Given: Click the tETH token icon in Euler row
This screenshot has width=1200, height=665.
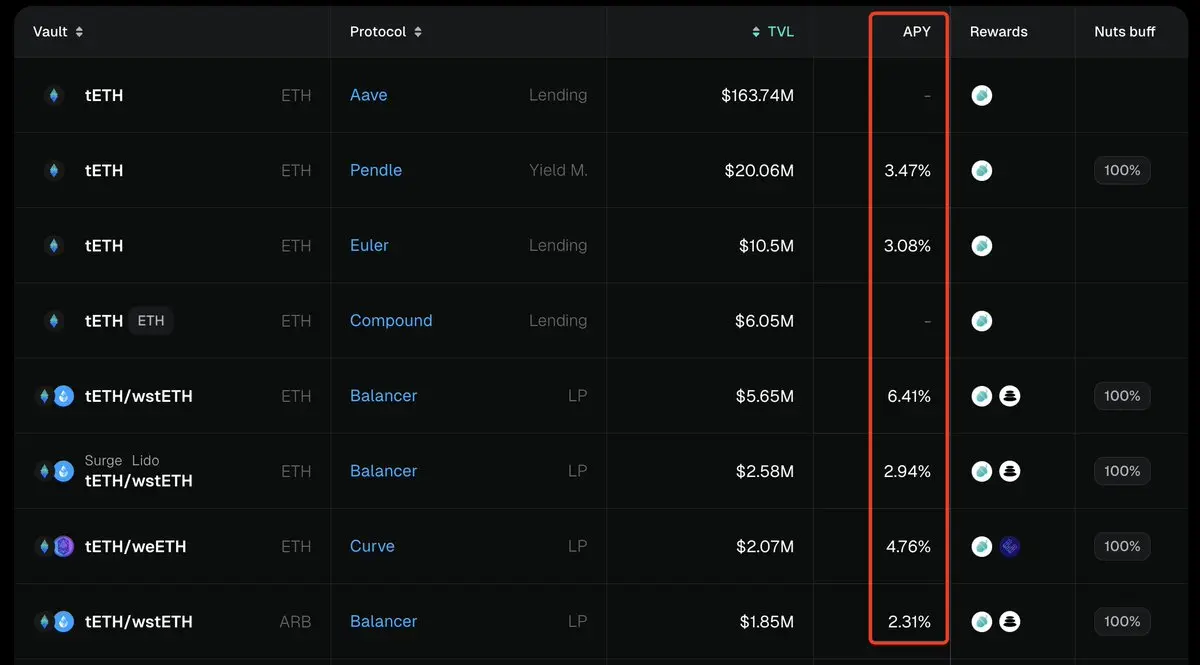Looking at the screenshot, I should pos(54,245).
